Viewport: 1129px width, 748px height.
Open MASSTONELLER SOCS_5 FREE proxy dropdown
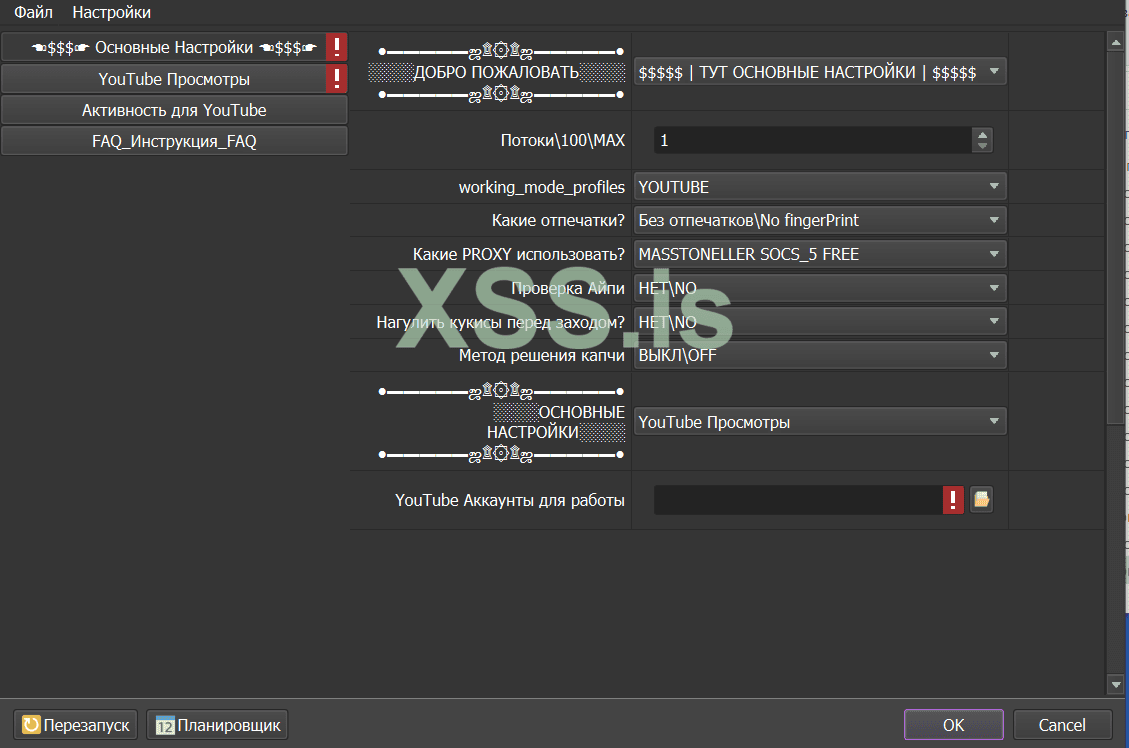tap(819, 254)
